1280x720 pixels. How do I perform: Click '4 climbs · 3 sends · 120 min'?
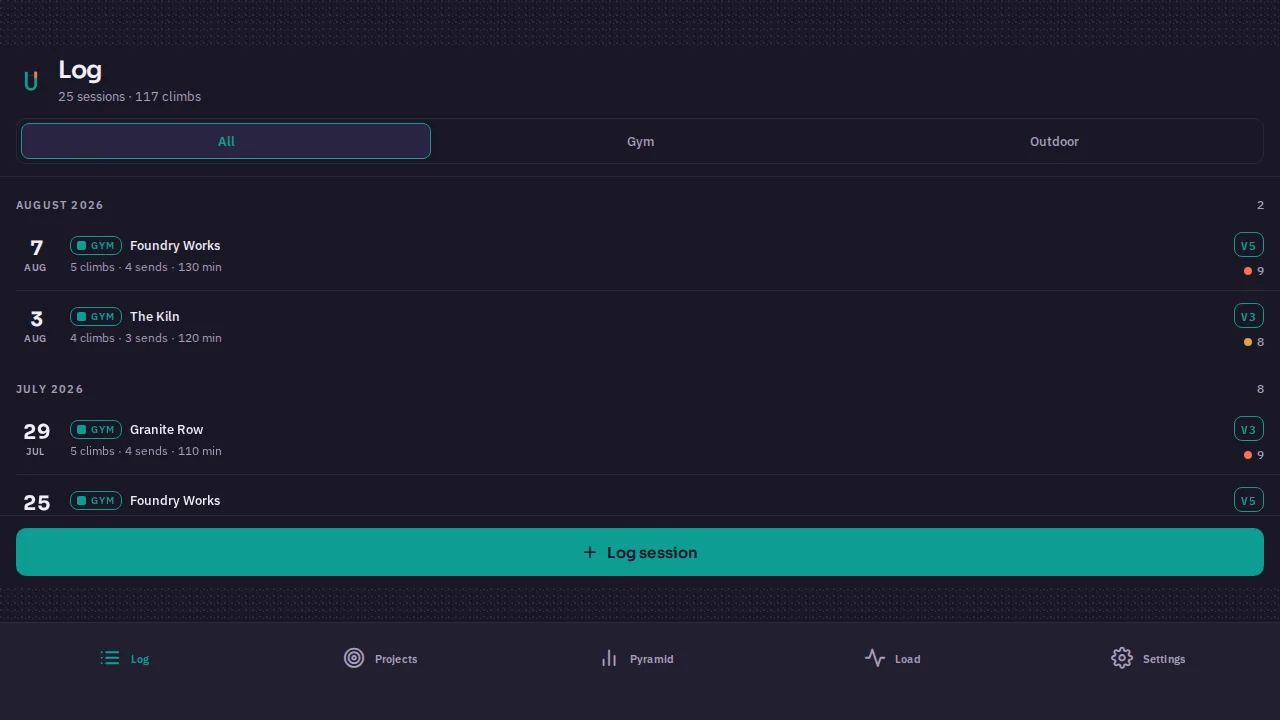tap(146, 338)
